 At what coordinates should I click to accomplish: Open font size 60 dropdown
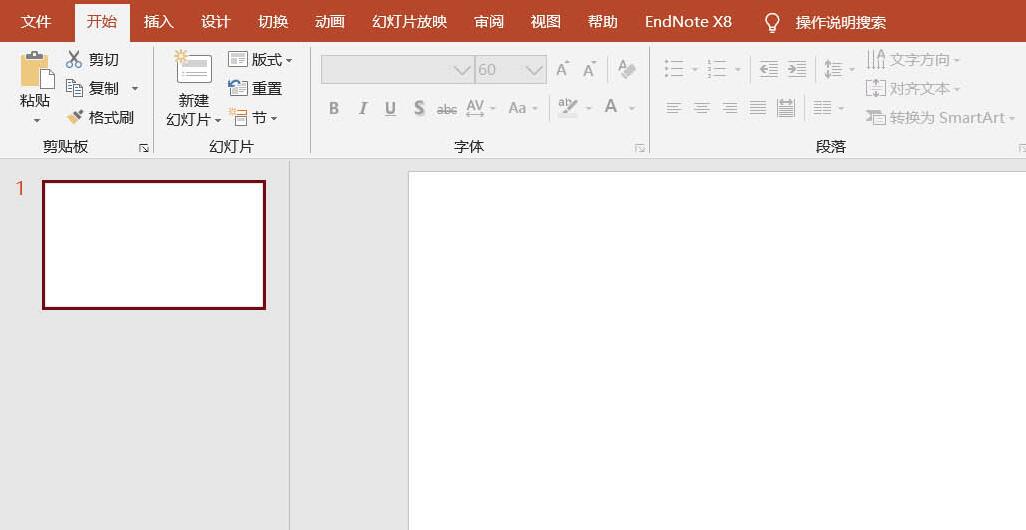click(535, 70)
